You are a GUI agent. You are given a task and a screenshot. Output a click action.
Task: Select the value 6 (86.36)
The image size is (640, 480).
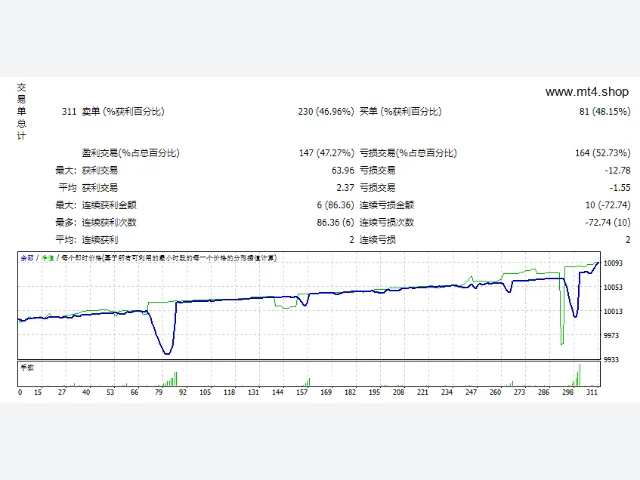click(336, 205)
